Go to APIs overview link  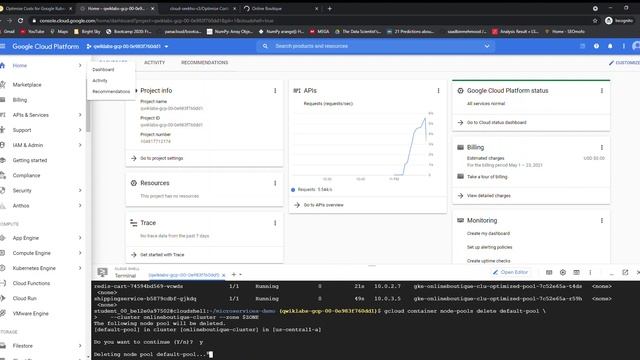pyautogui.click(x=324, y=205)
